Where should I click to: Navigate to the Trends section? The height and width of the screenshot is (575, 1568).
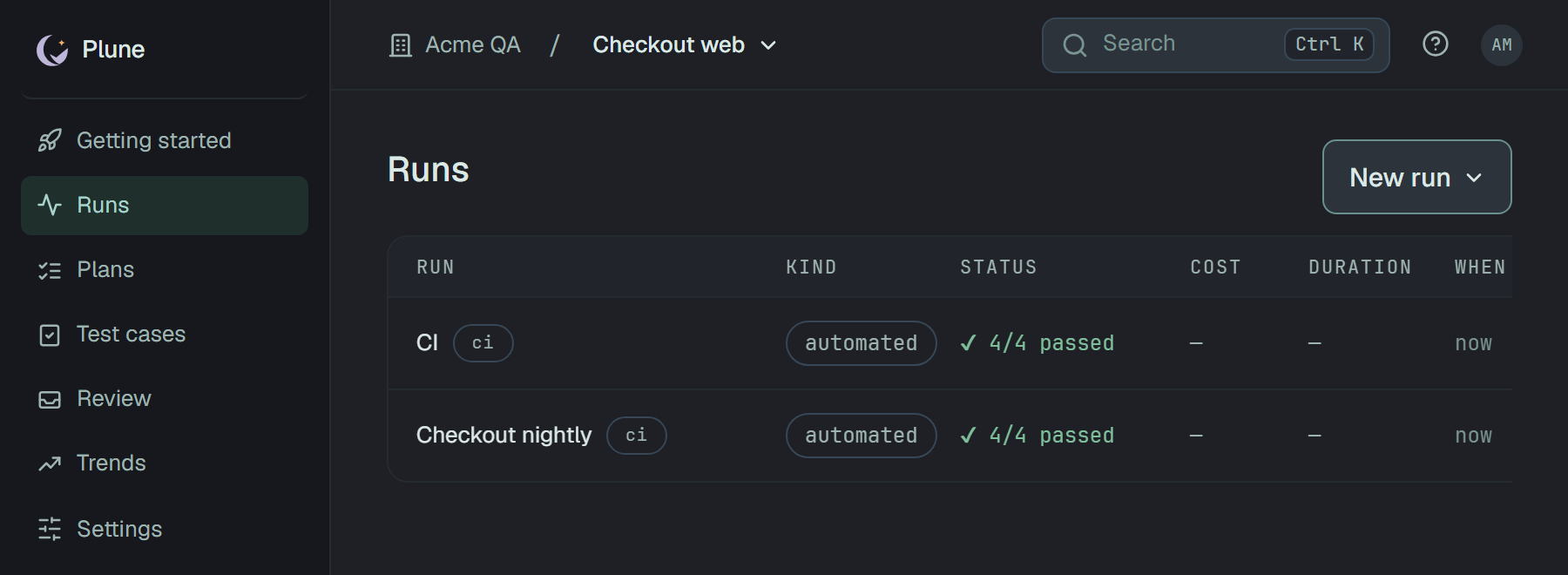[112, 463]
